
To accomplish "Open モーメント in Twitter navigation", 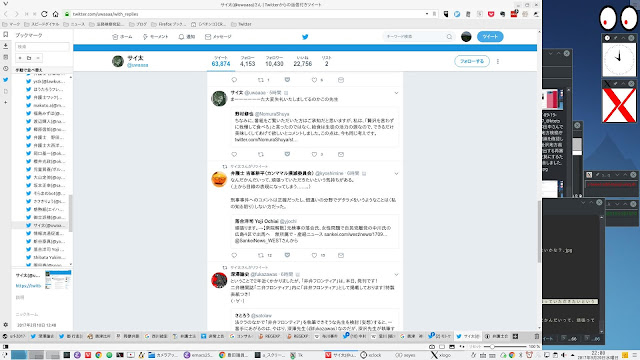I will coord(155,37).
